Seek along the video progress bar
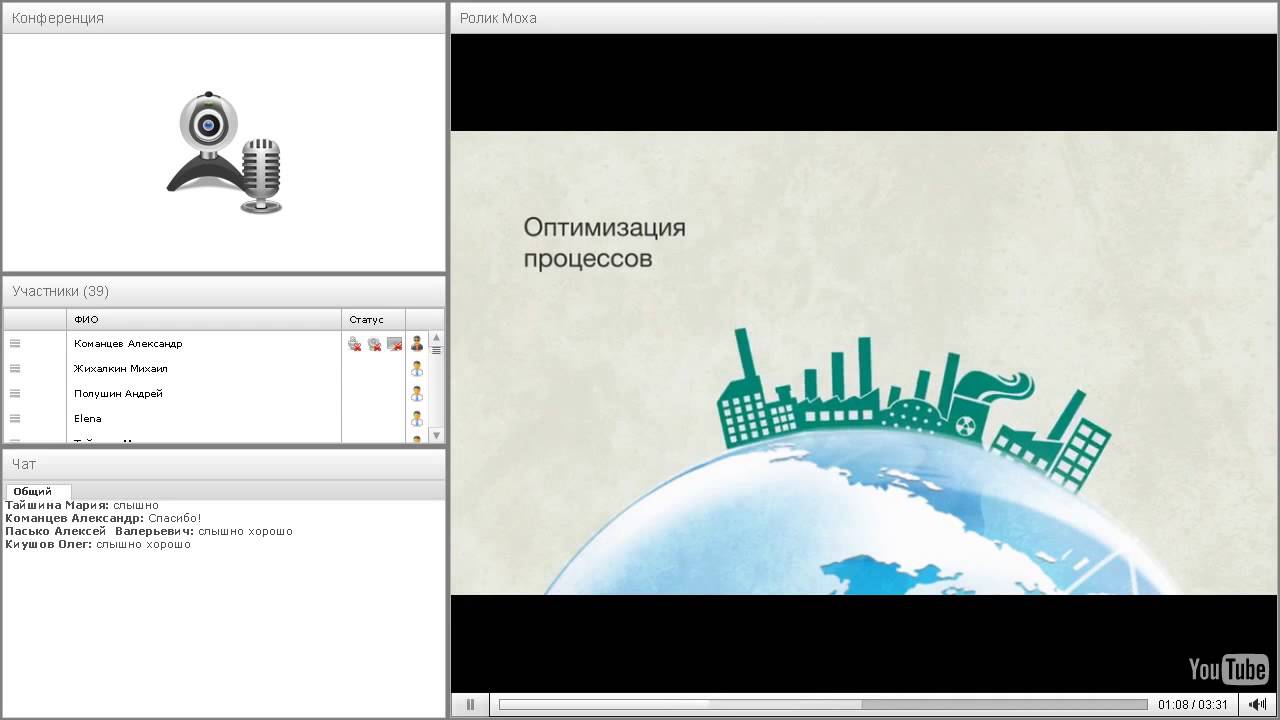This screenshot has height=720, width=1280. coord(822,705)
